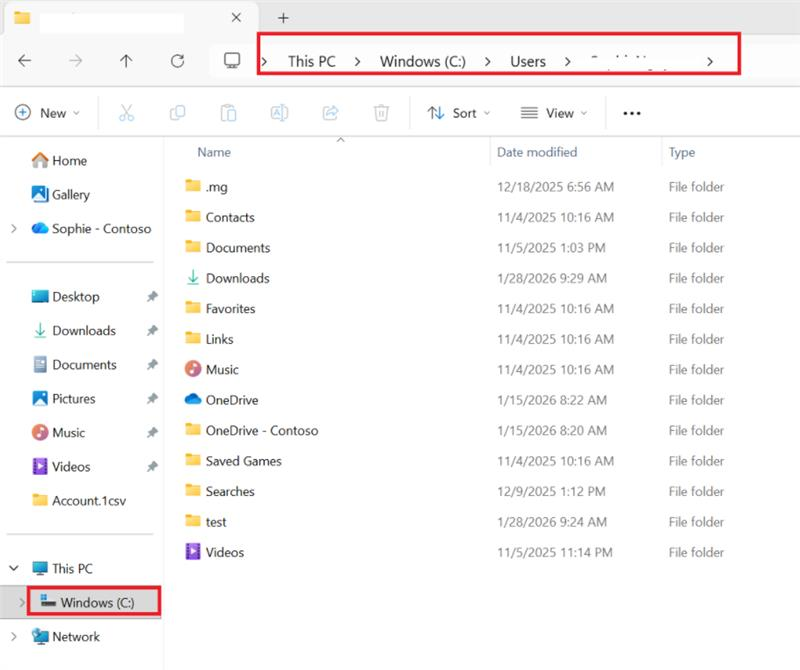Open the New item dropdown

pos(47,113)
